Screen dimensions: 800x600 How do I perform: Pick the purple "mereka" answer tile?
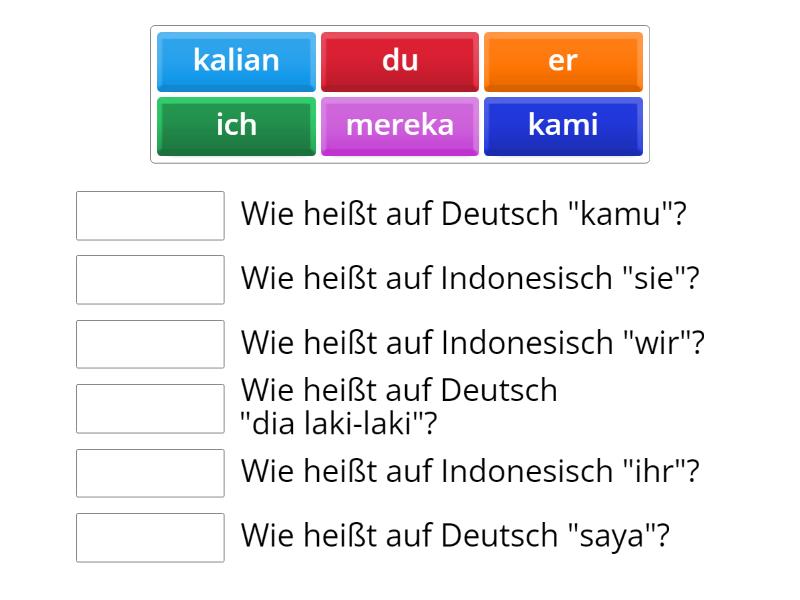(x=399, y=125)
